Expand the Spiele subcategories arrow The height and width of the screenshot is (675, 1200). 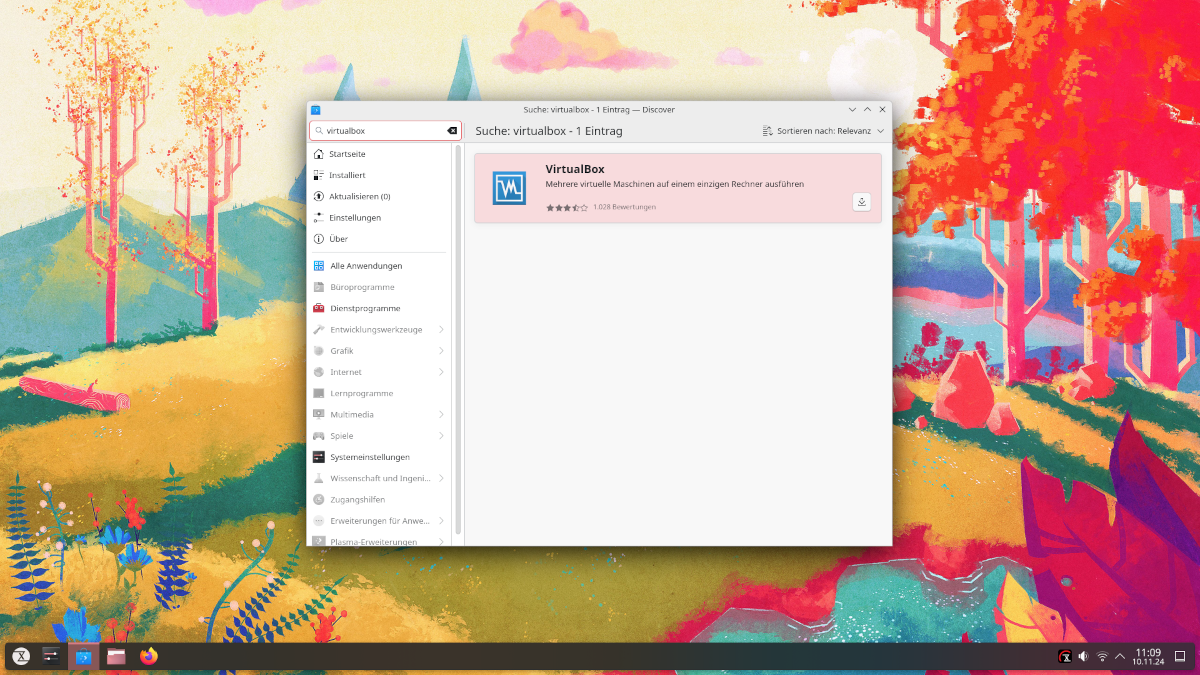point(441,436)
